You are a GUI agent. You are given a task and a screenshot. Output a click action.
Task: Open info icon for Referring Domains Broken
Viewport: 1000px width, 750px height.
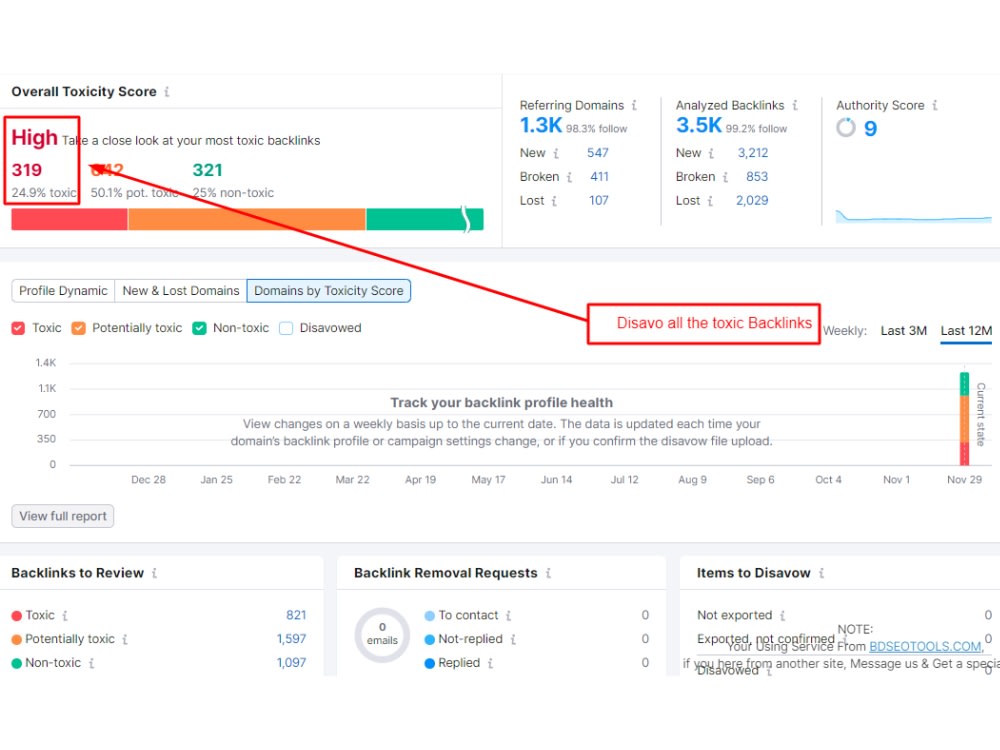point(570,177)
